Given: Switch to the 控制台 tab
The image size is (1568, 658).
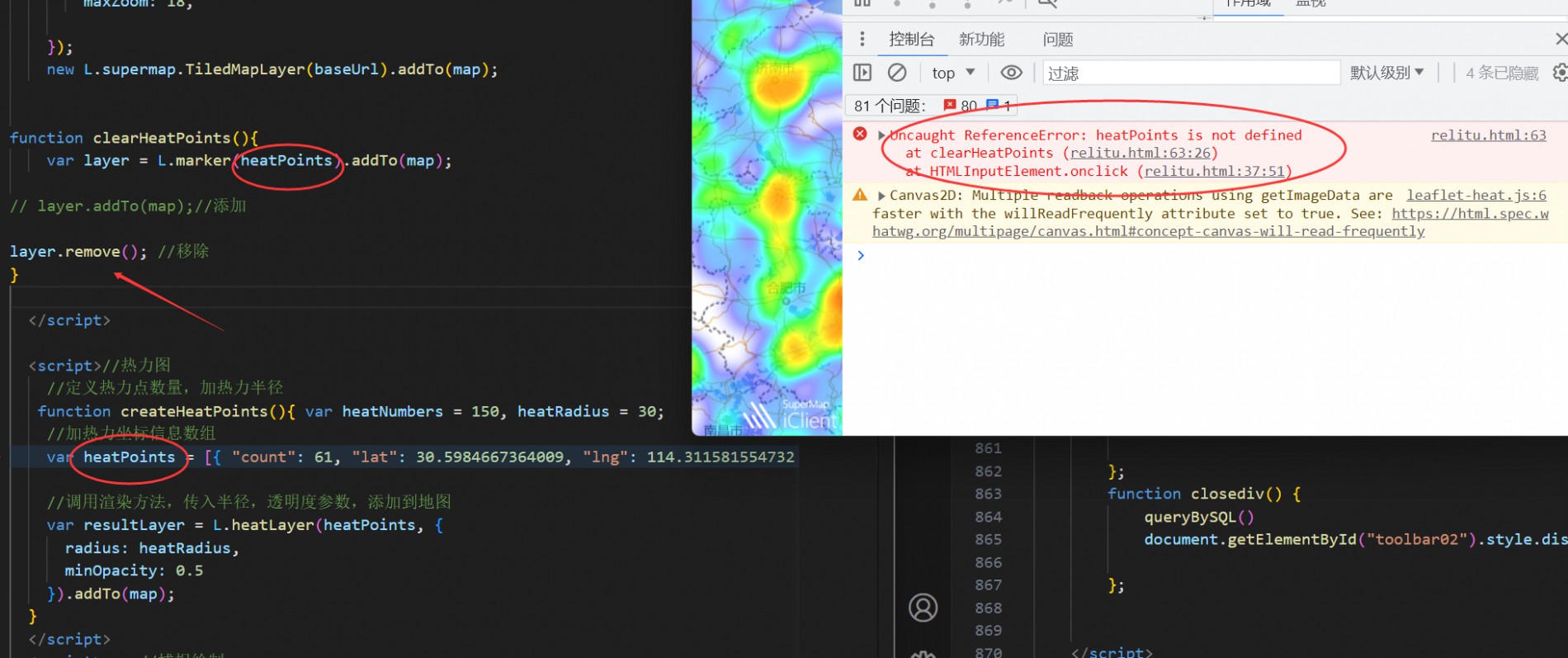Looking at the screenshot, I should pos(911,39).
